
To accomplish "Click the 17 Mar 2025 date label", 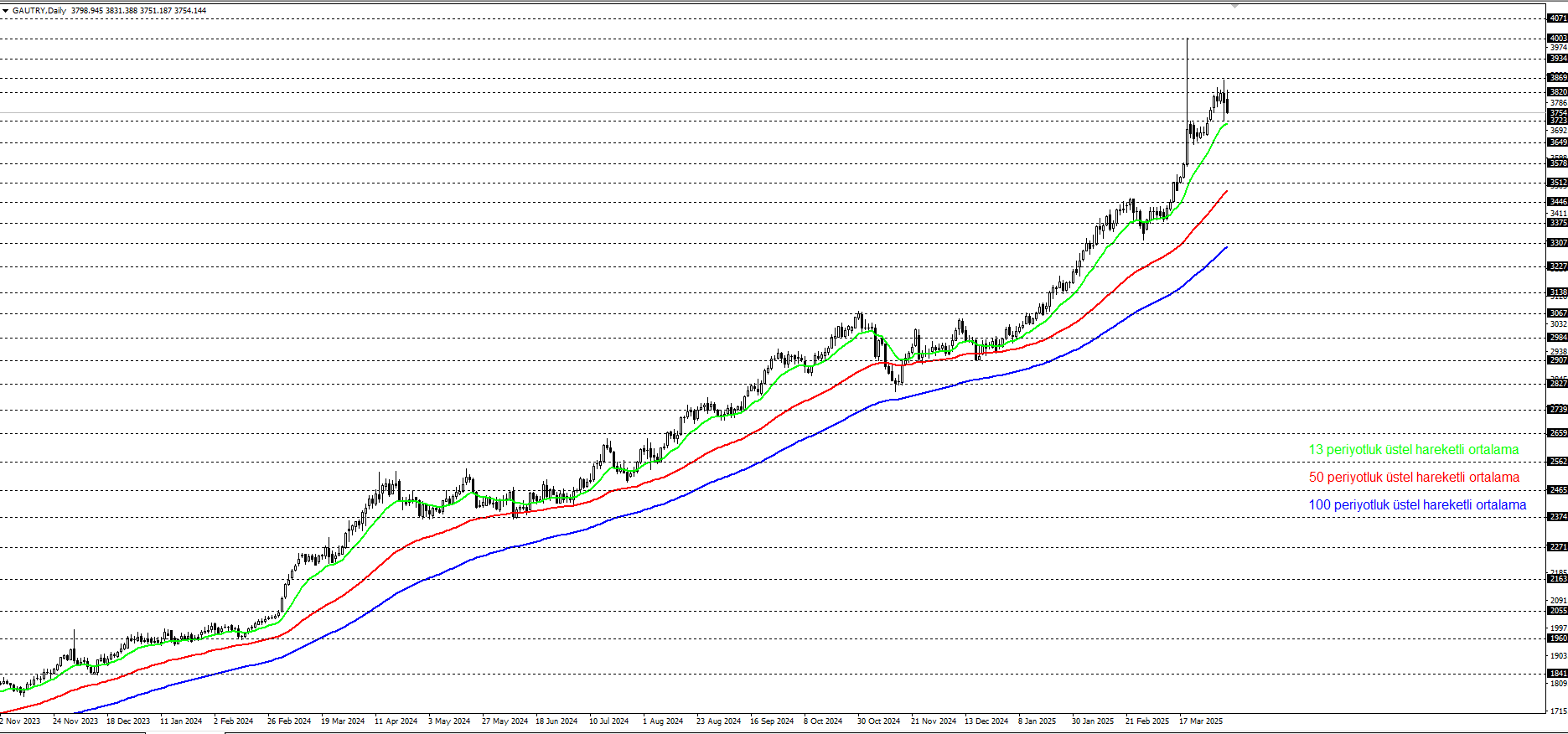I will pos(1201,721).
